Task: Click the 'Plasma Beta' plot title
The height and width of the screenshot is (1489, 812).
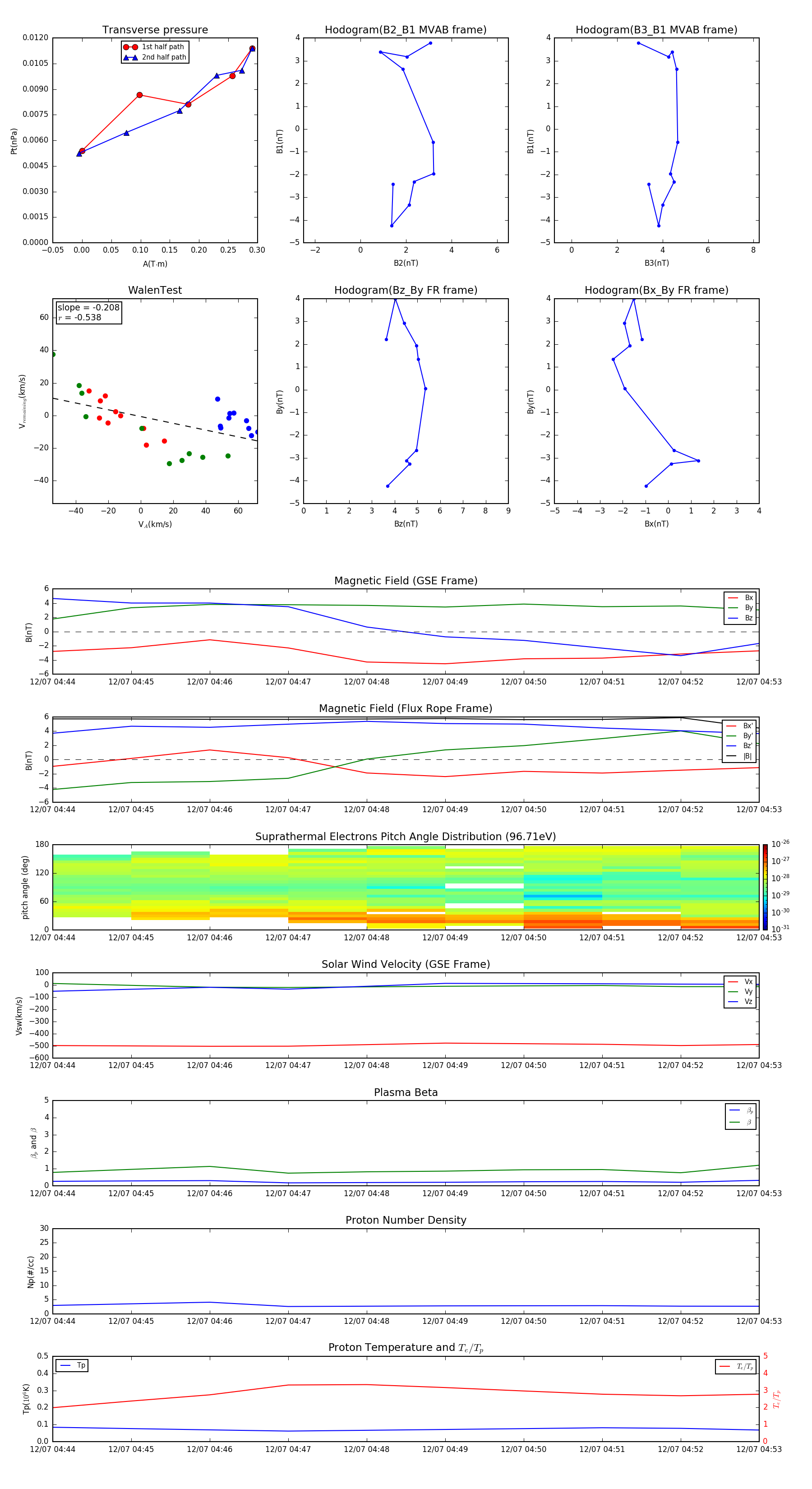Action: pos(406,1092)
